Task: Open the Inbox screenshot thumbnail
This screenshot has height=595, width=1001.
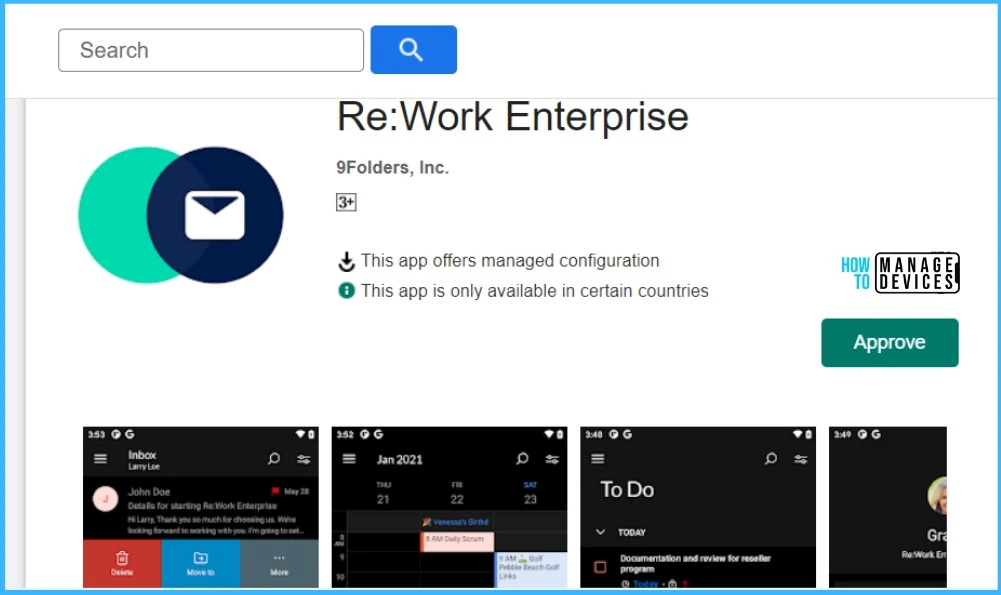Action: point(200,508)
